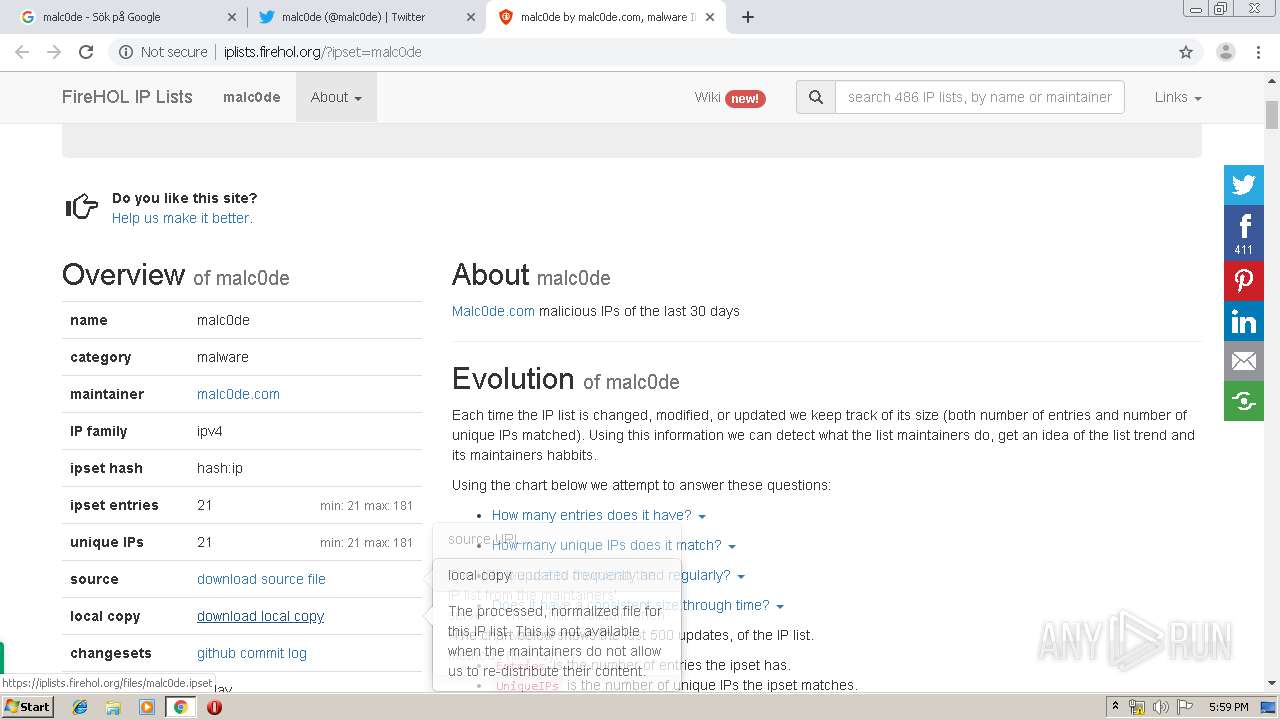The height and width of the screenshot is (720, 1280).
Task: Open 'Help us make it better' link
Action: tap(182, 218)
